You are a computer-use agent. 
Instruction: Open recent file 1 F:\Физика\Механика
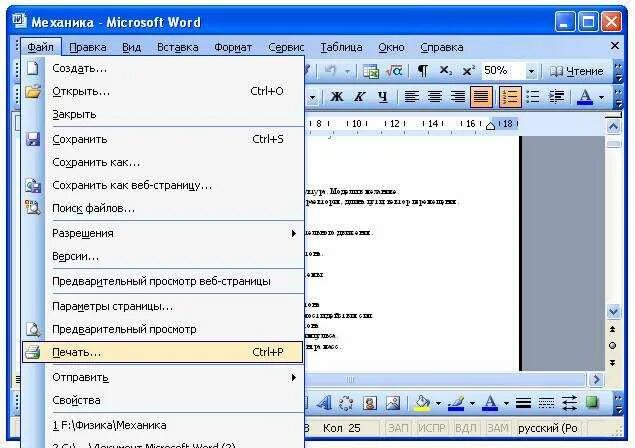(x=163, y=425)
